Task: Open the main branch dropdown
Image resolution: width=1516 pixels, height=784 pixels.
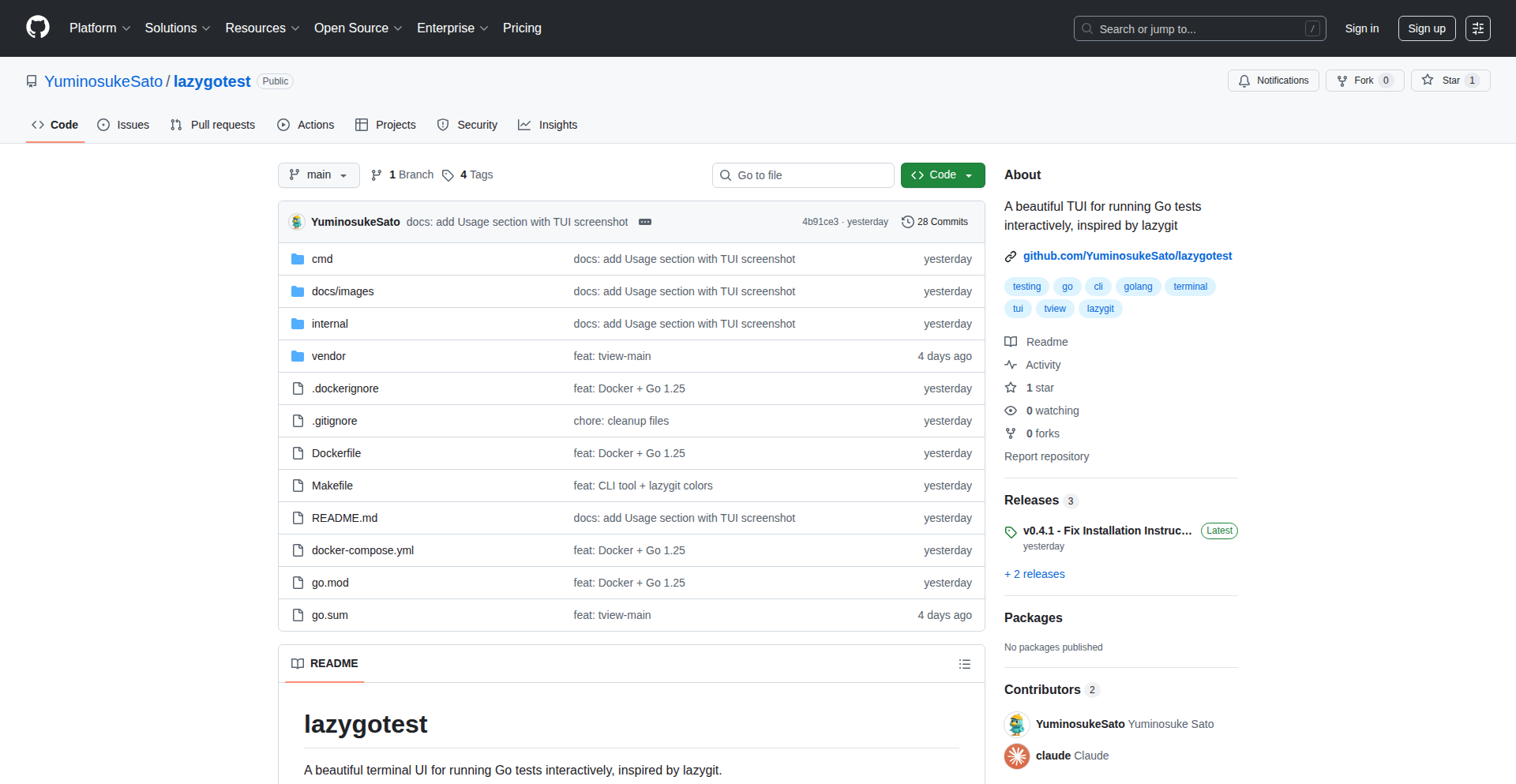Action: coord(318,175)
